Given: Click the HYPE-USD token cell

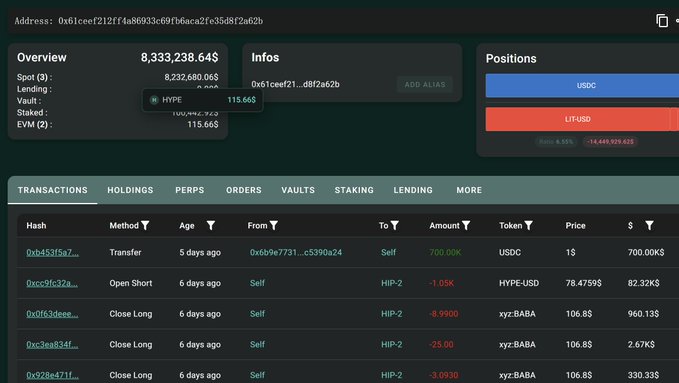Looking at the screenshot, I should pyautogui.click(x=519, y=283).
